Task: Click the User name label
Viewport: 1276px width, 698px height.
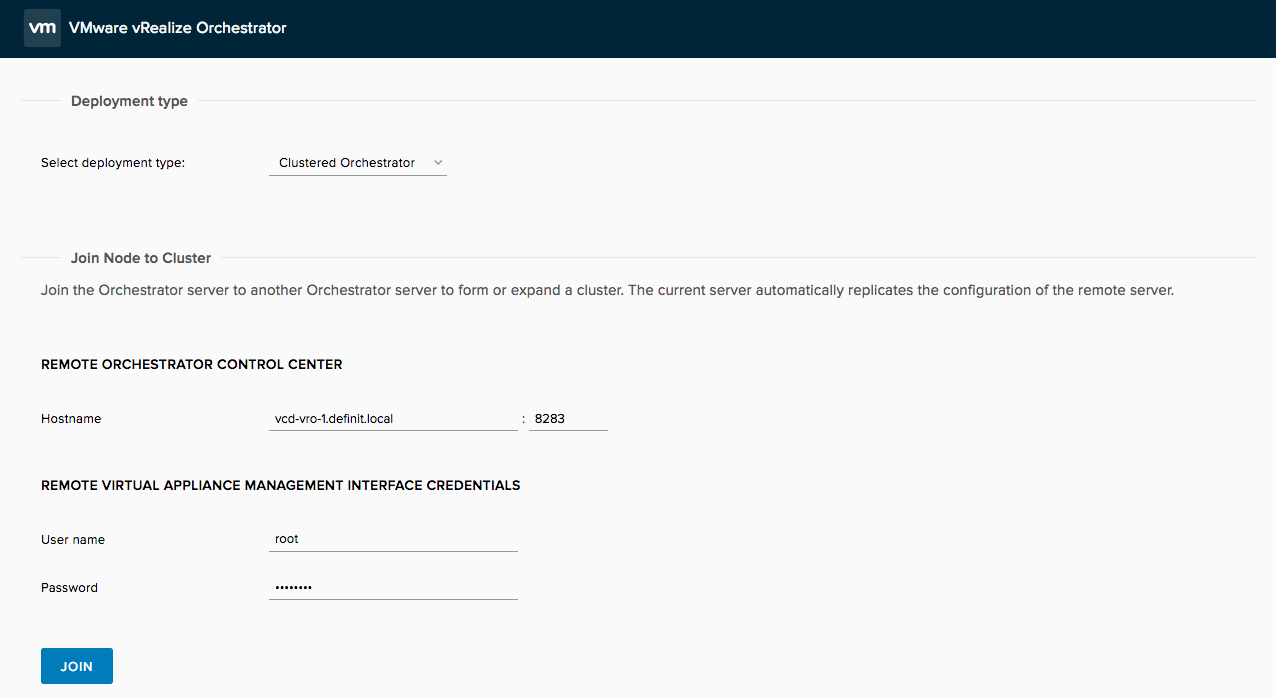Action: 73,540
